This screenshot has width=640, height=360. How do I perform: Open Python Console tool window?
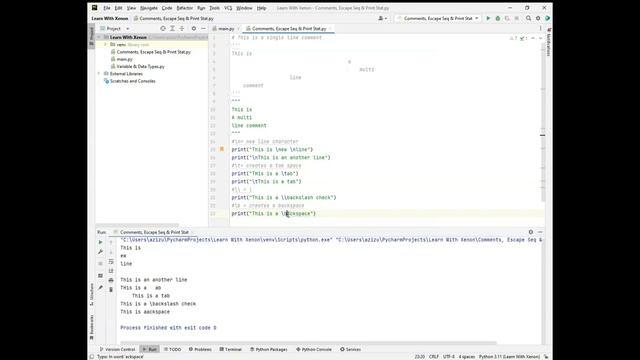click(x=314, y=349)
